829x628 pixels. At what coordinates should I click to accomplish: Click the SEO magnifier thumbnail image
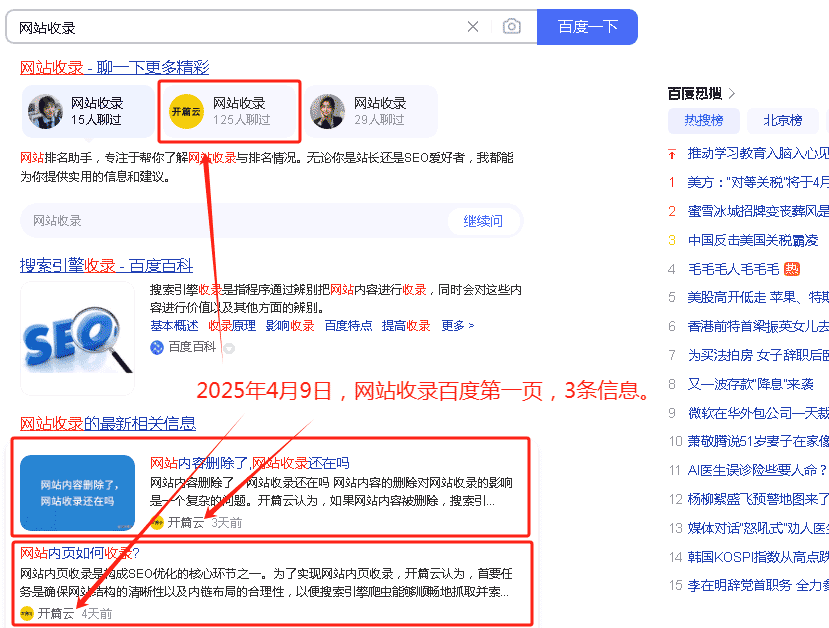pos(77,339)
